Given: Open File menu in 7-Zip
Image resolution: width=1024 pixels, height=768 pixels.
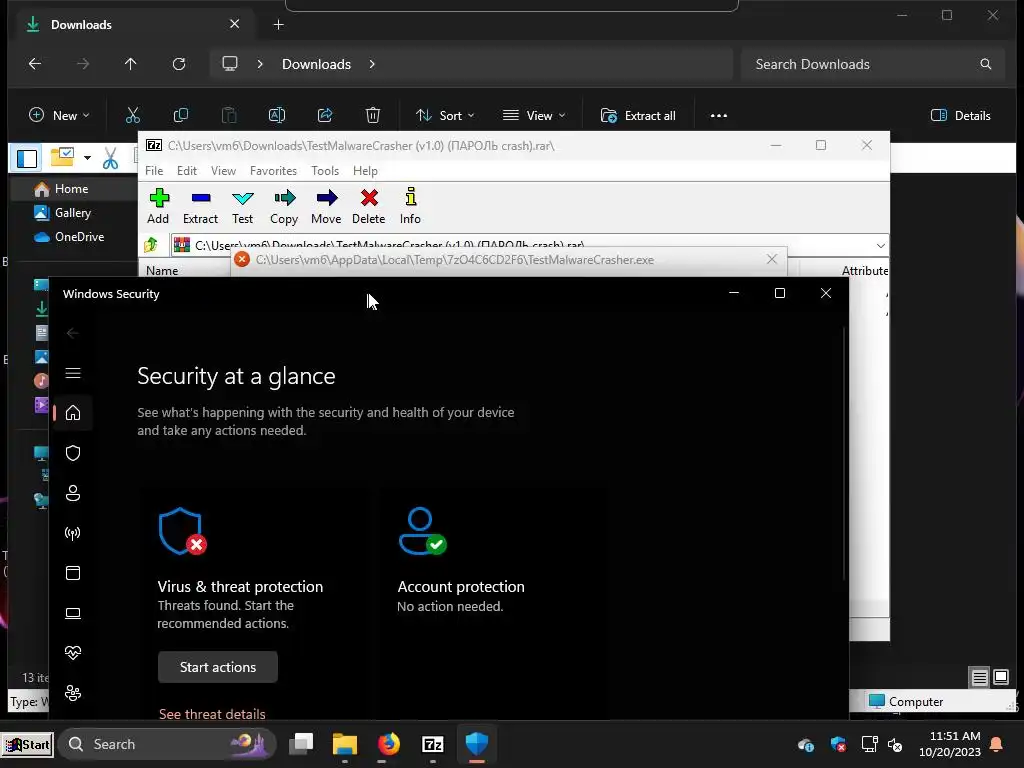Looking at the screenshot, I should click(x=154, y=170).
